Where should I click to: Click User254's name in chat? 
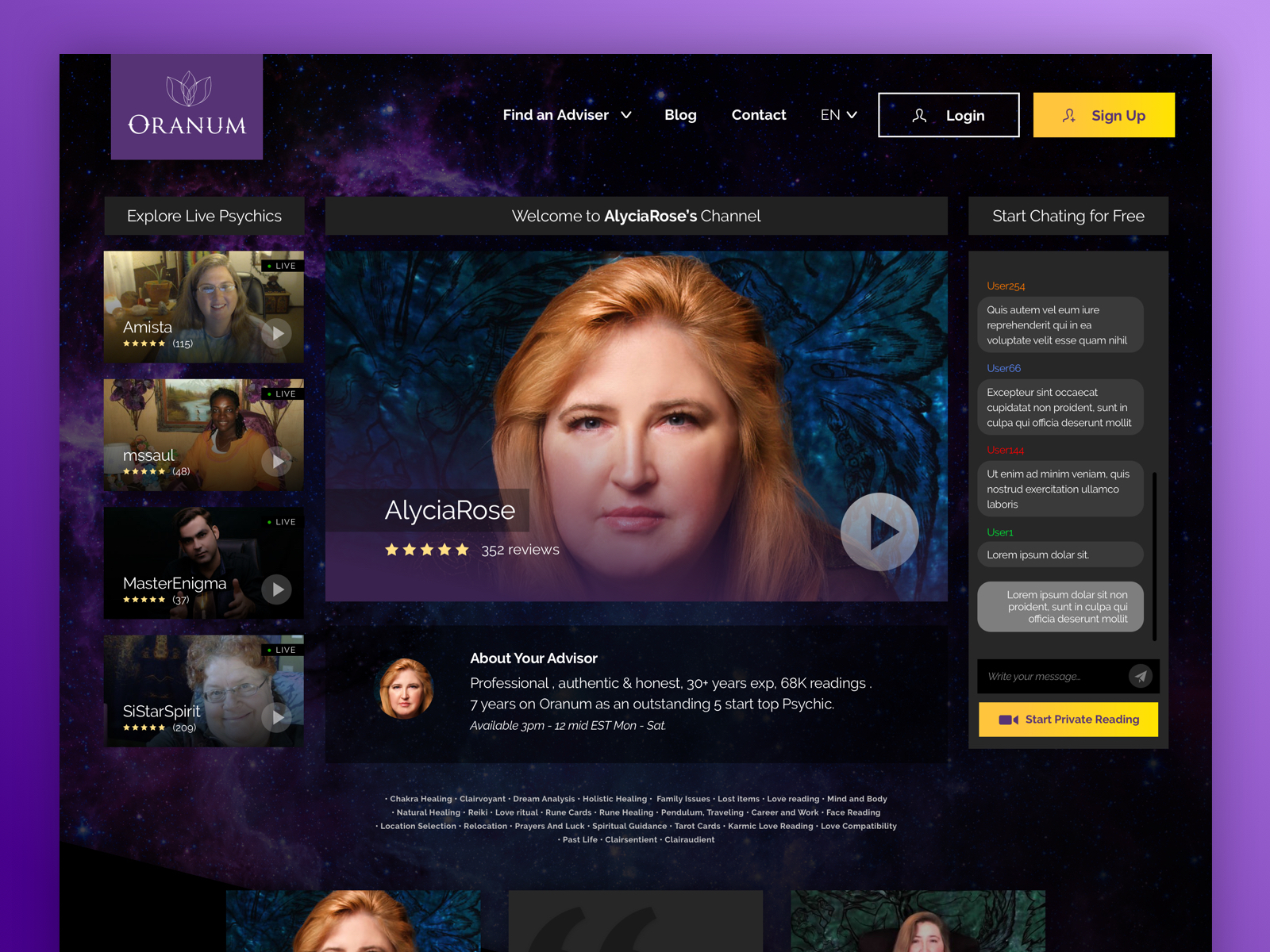[x=1006, y=286]
